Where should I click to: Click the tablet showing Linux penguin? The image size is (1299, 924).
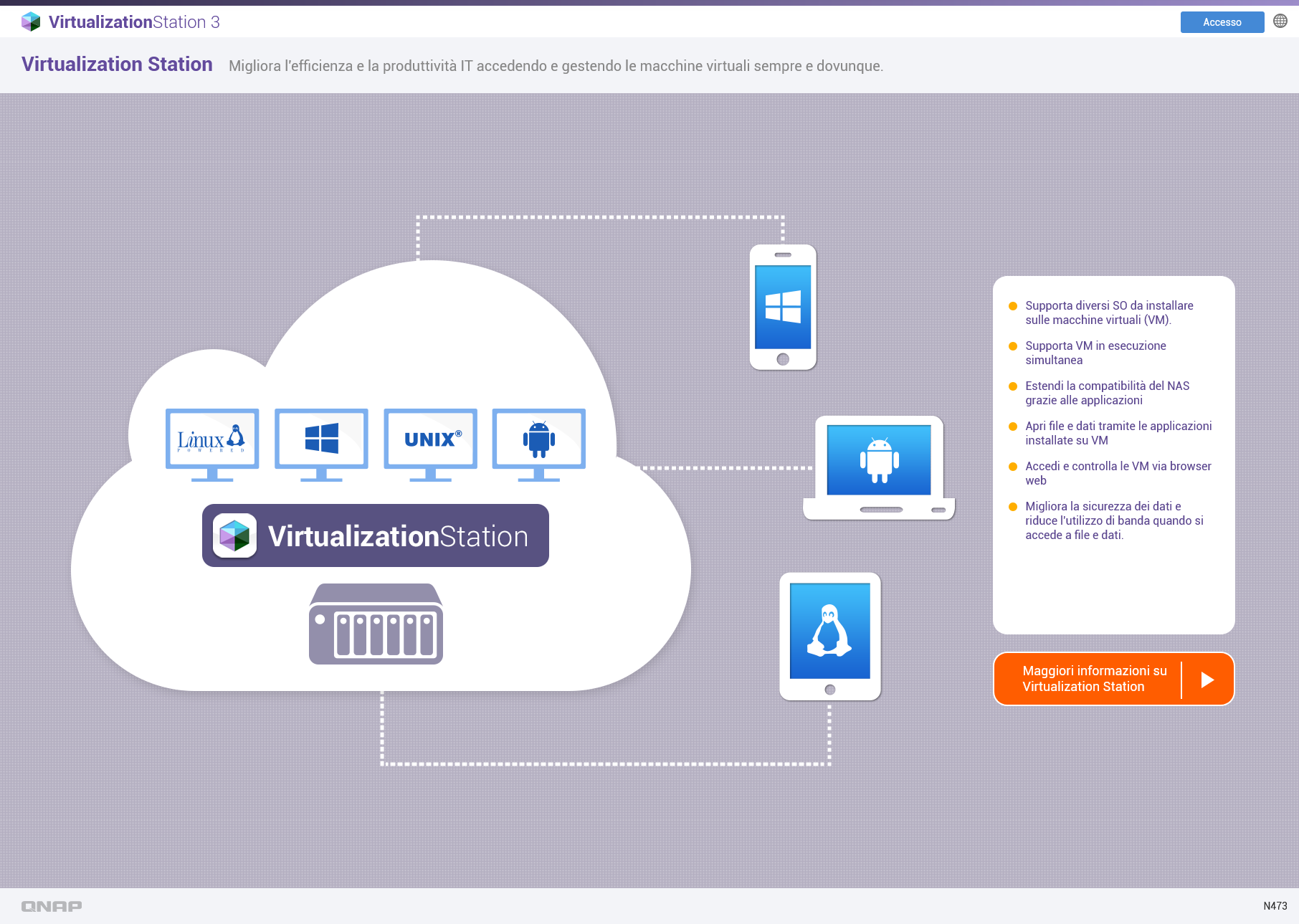(x=830, y=636)
